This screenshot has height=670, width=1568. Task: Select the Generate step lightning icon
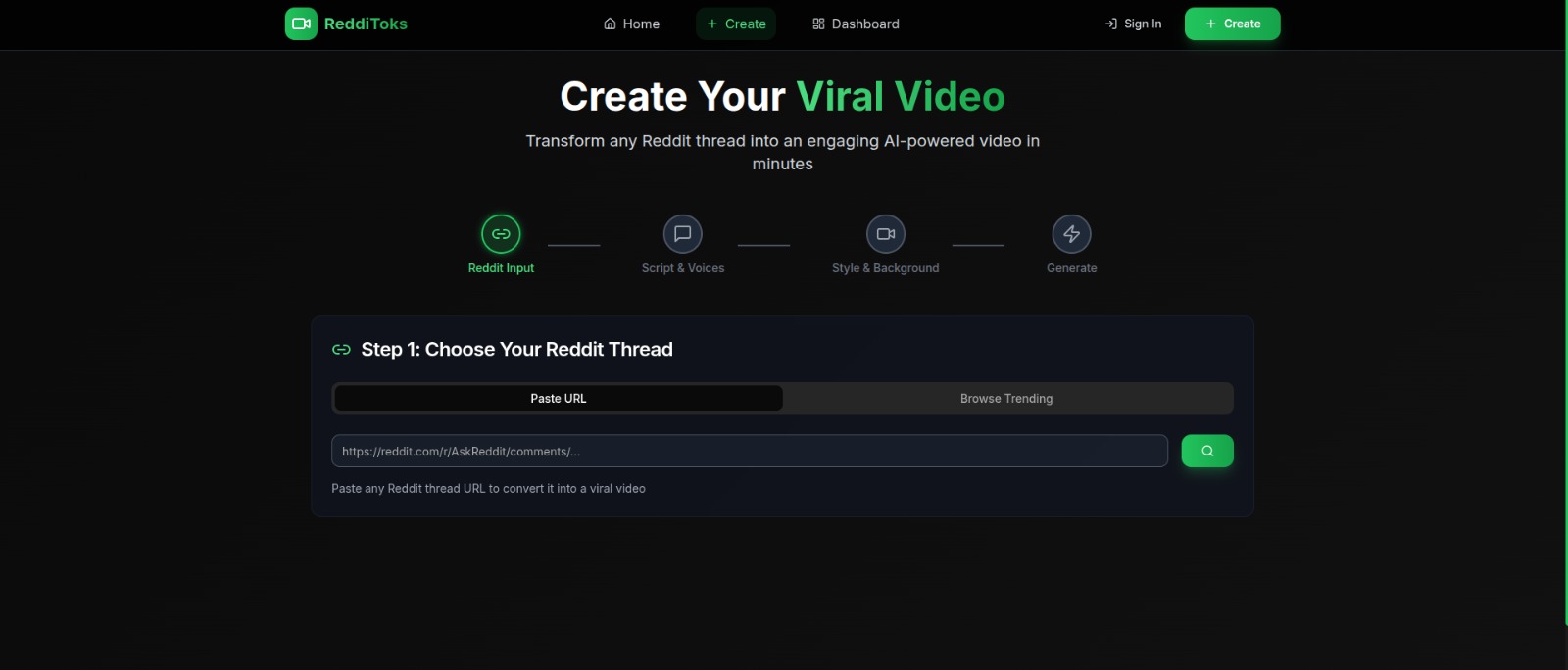[1072, 234]
